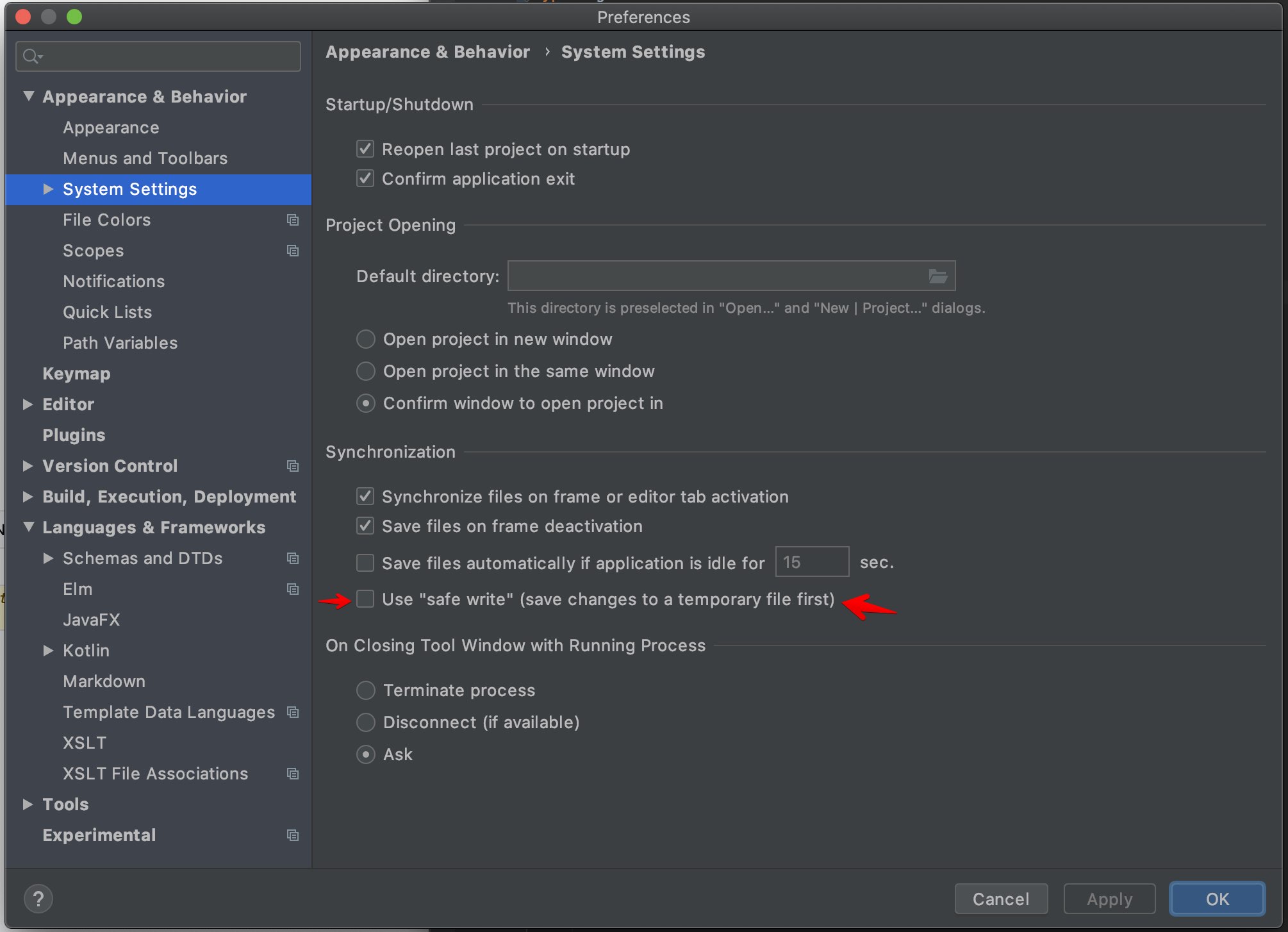Expand the Schemas and DTDs node
This screenshot has height=932, width=1288.
(x=48, y=558)
